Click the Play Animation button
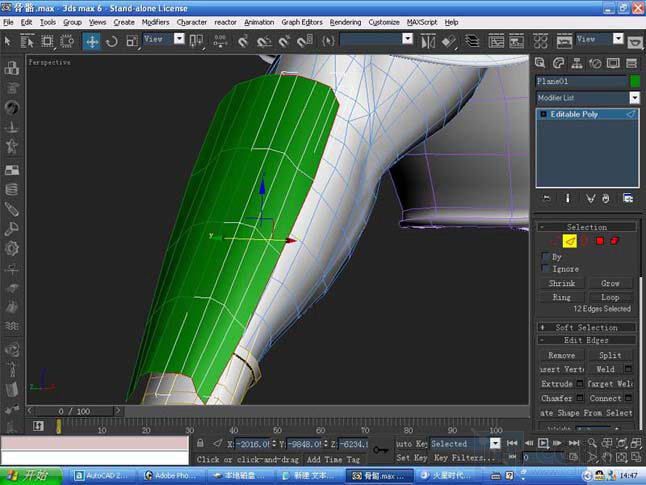 point(543,443)
